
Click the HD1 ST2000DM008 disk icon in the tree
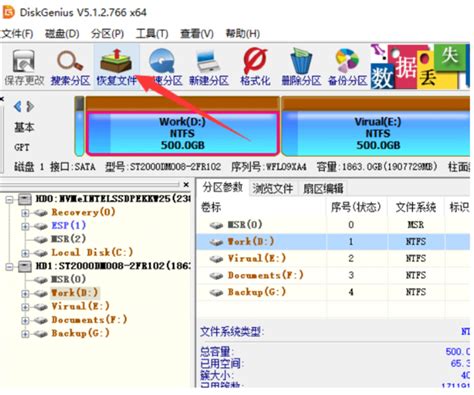(25, 266)
